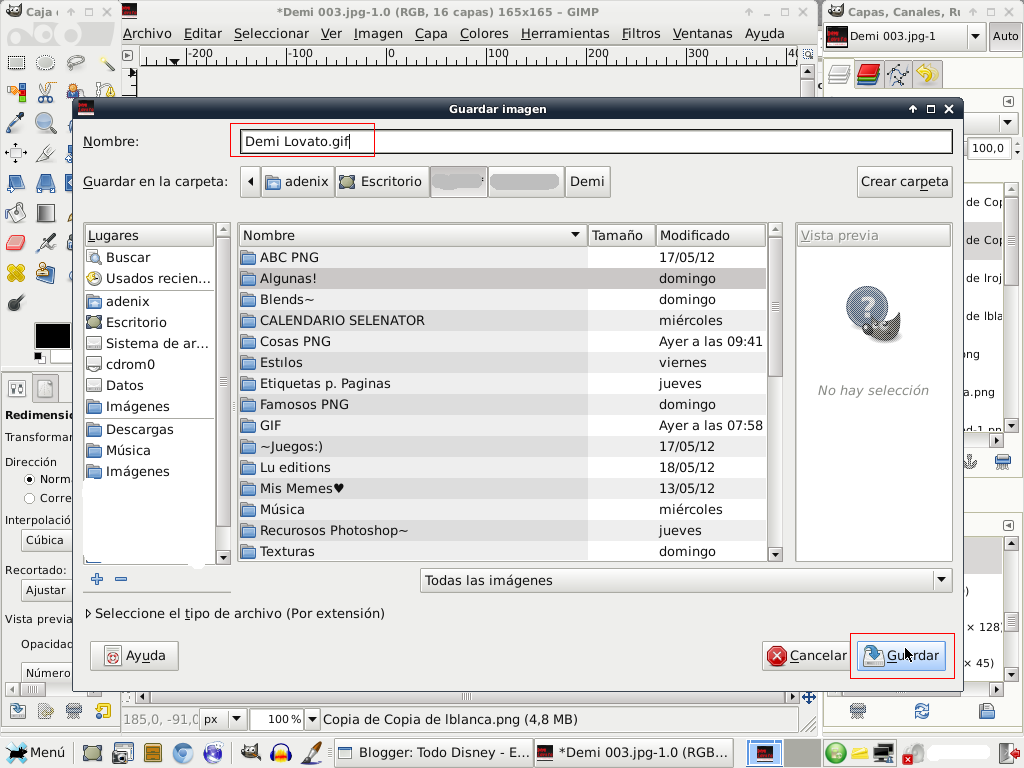Open the Layers tab icon

tap(839, 74)
